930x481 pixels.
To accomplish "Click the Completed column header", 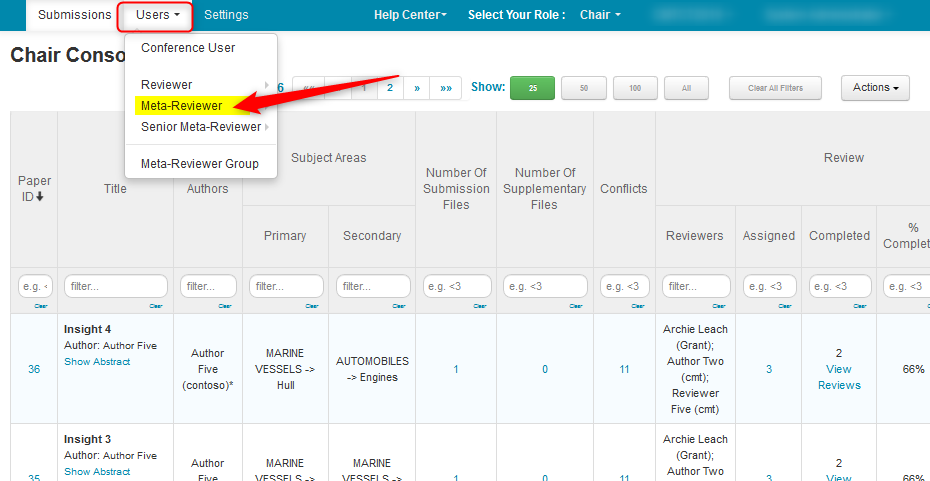I will click(839, 235).
